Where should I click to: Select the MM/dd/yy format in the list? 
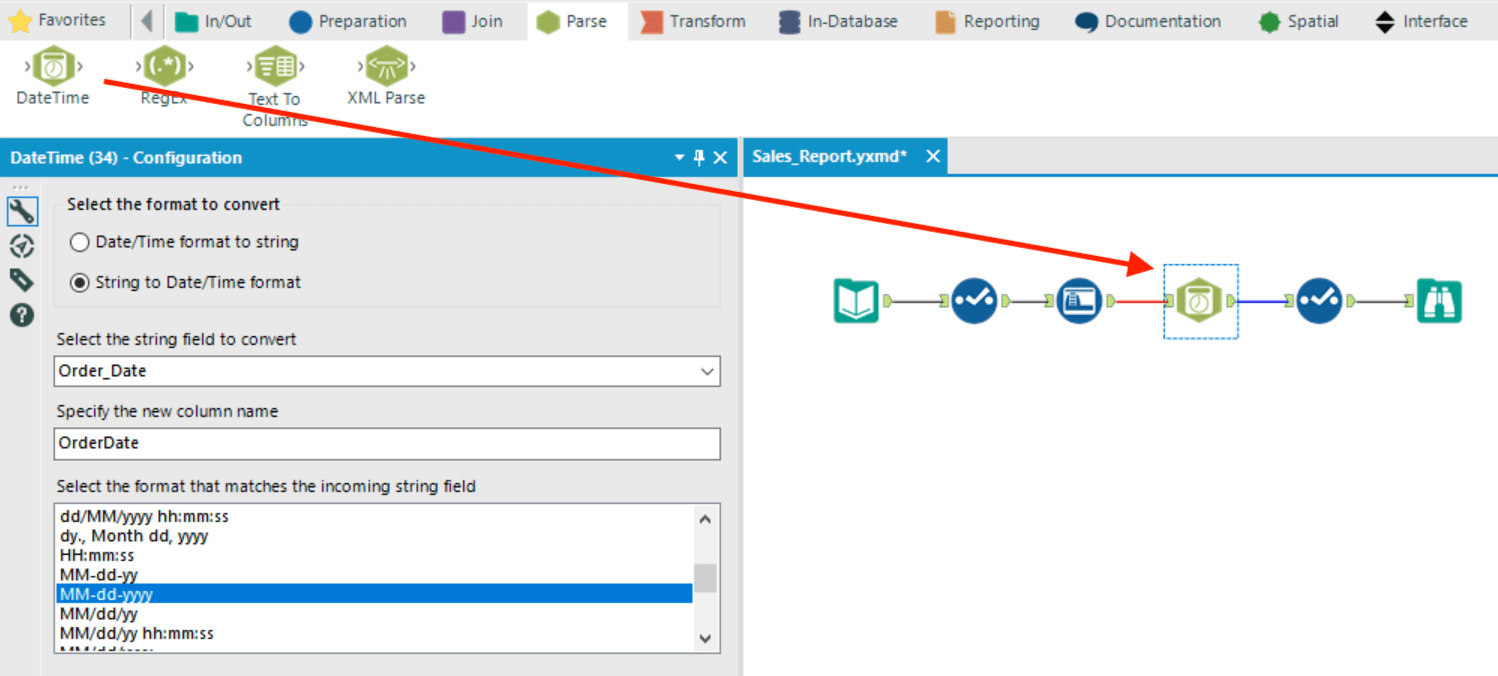click(x=98, y=613)
